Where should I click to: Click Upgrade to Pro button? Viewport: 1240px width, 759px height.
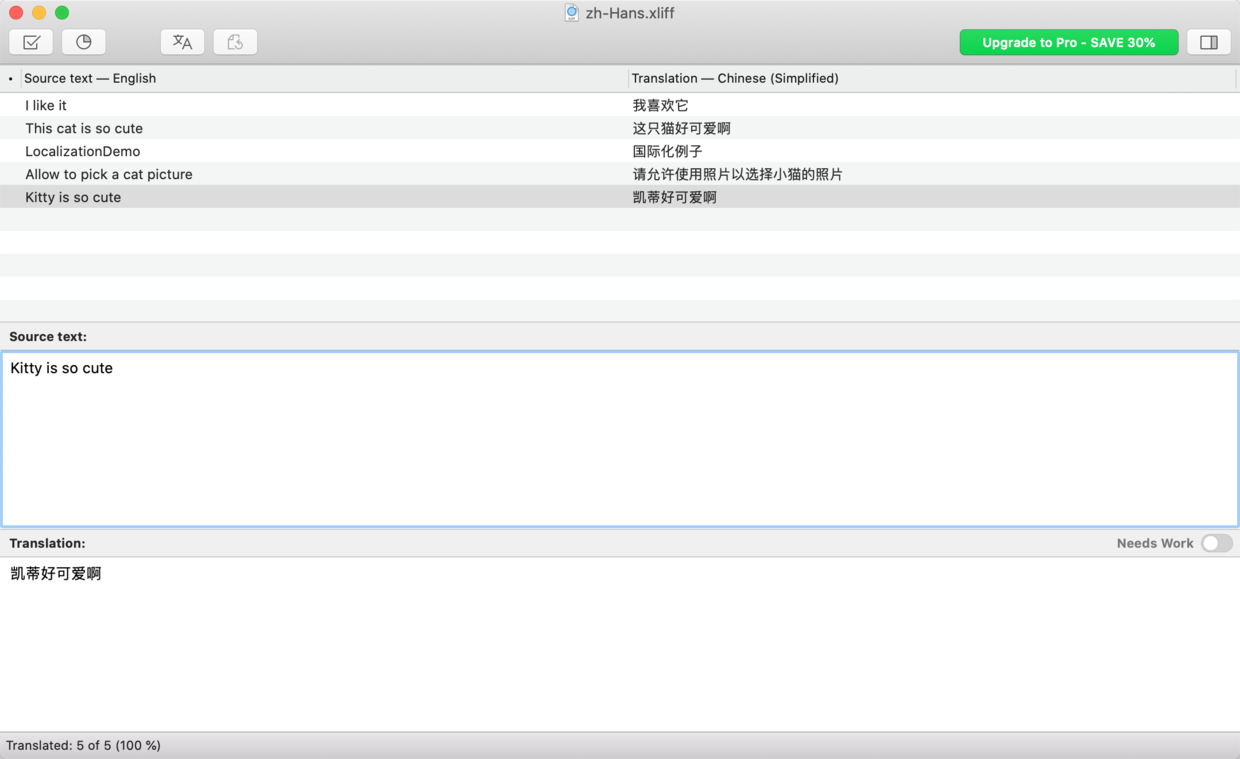(1068, 42)
